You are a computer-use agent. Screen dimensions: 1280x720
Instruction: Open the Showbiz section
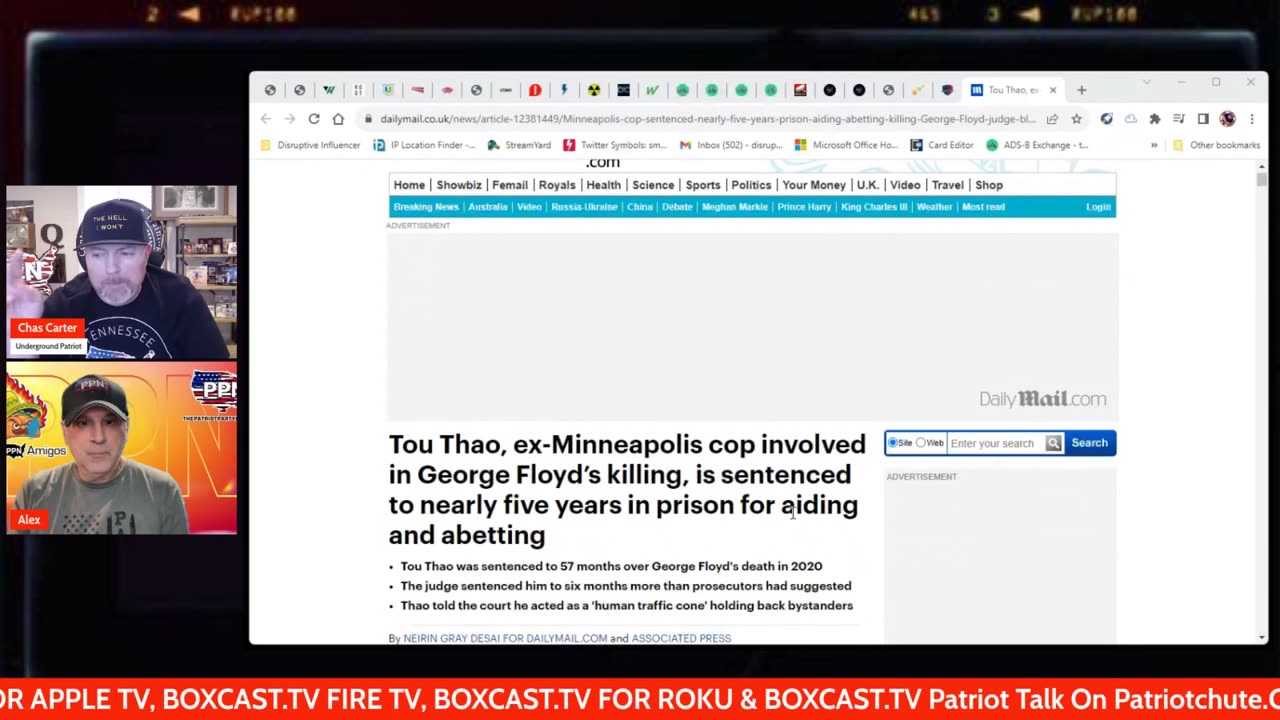(x=459, y=185)
